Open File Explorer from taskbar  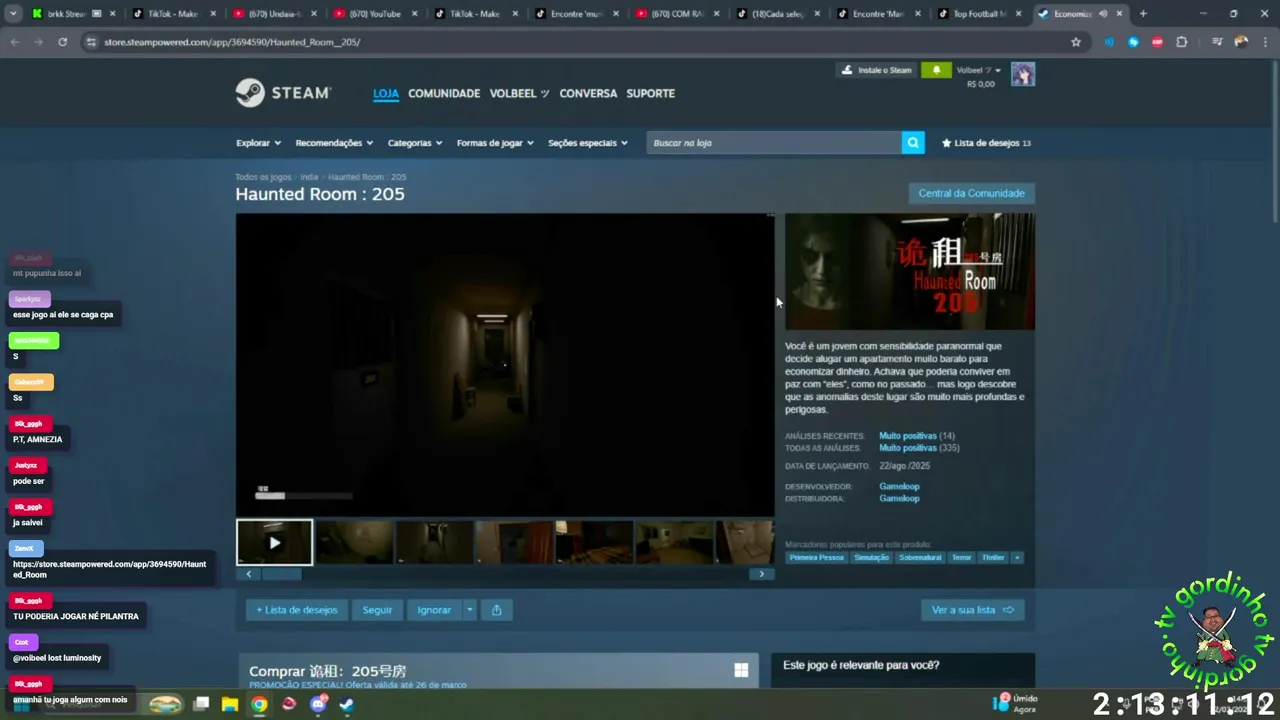229,704
